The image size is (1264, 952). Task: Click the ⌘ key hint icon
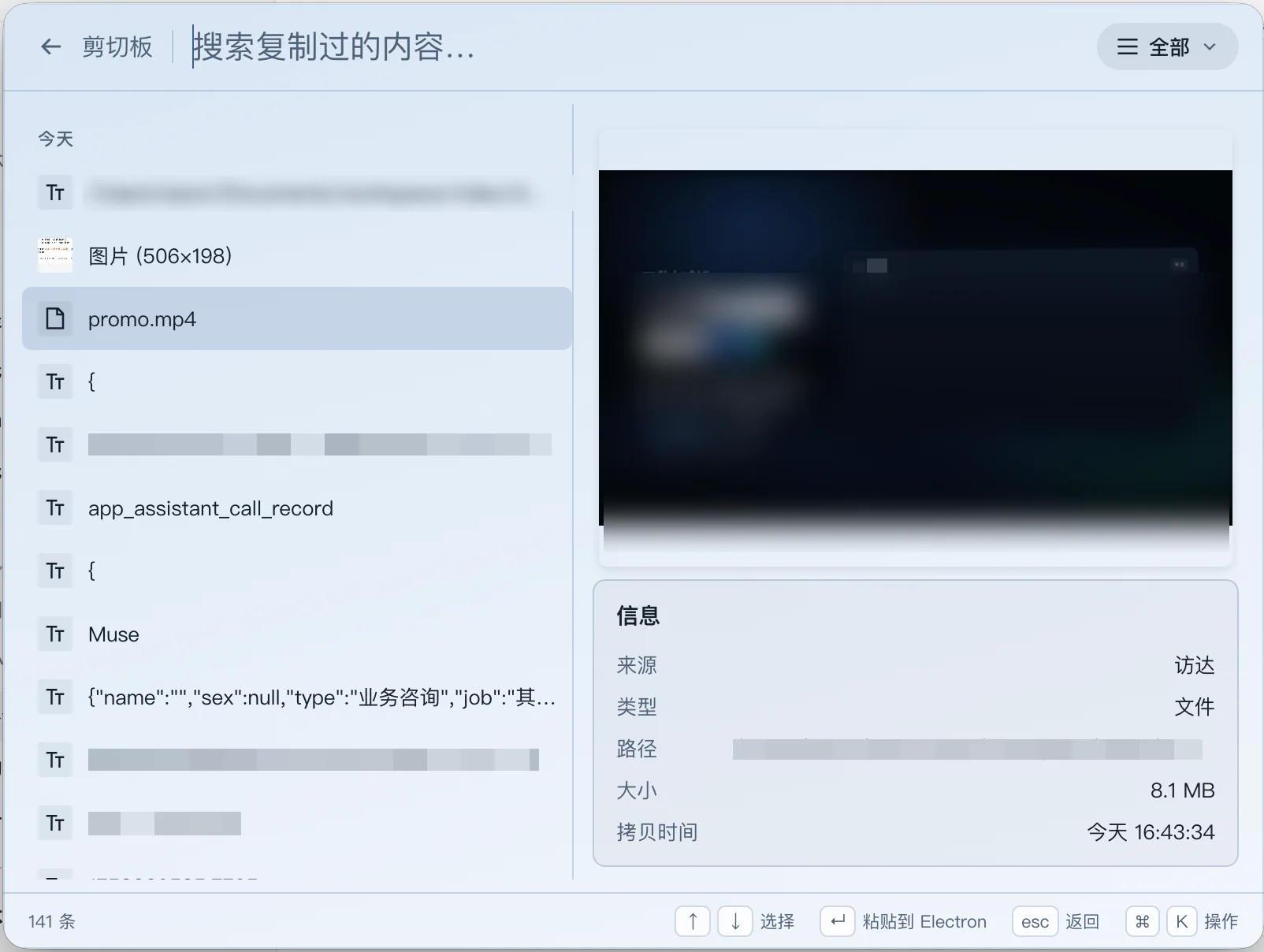(1143, 921)
